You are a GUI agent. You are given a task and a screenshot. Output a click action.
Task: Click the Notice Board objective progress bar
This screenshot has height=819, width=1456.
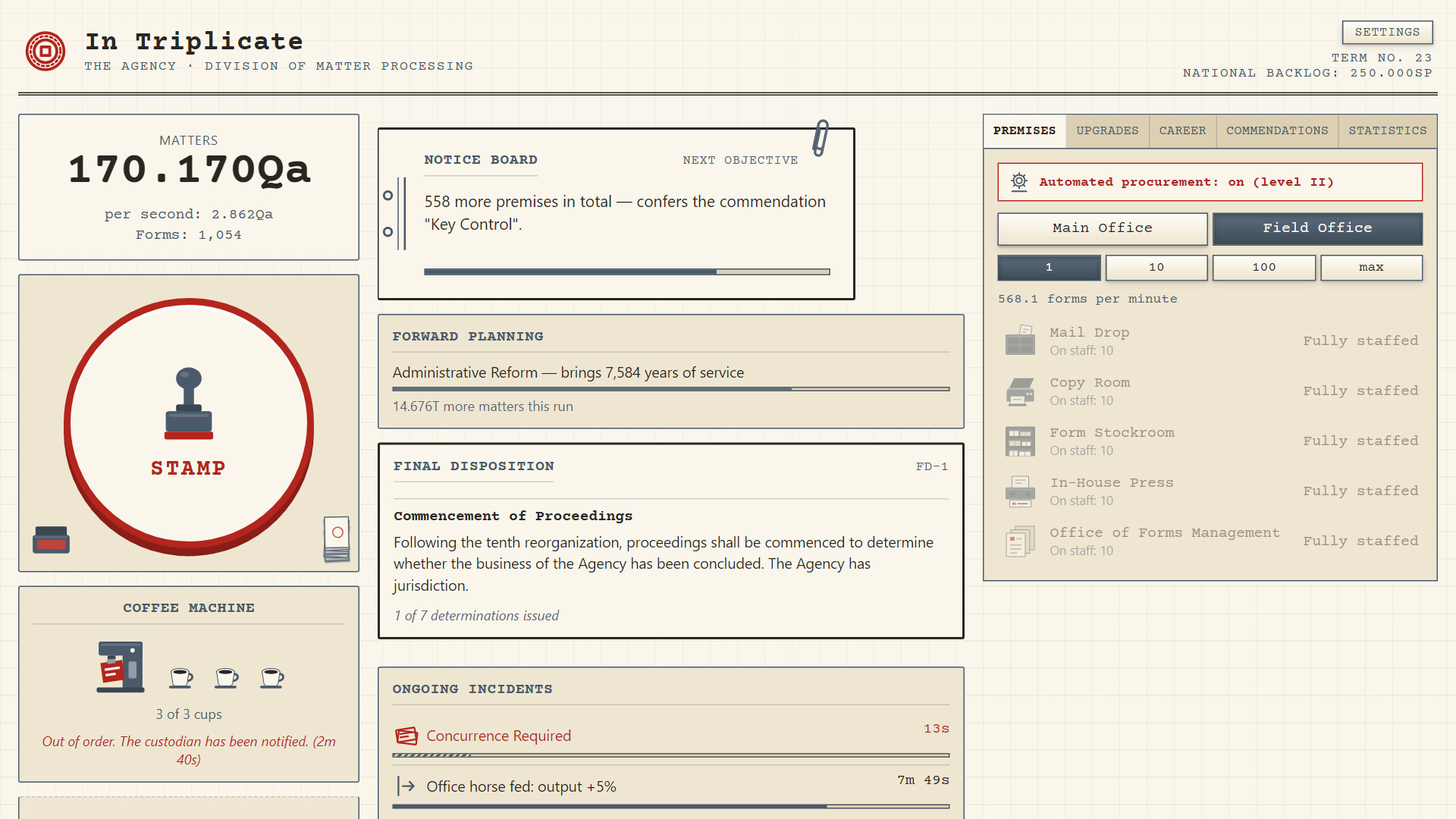point(626,271)
